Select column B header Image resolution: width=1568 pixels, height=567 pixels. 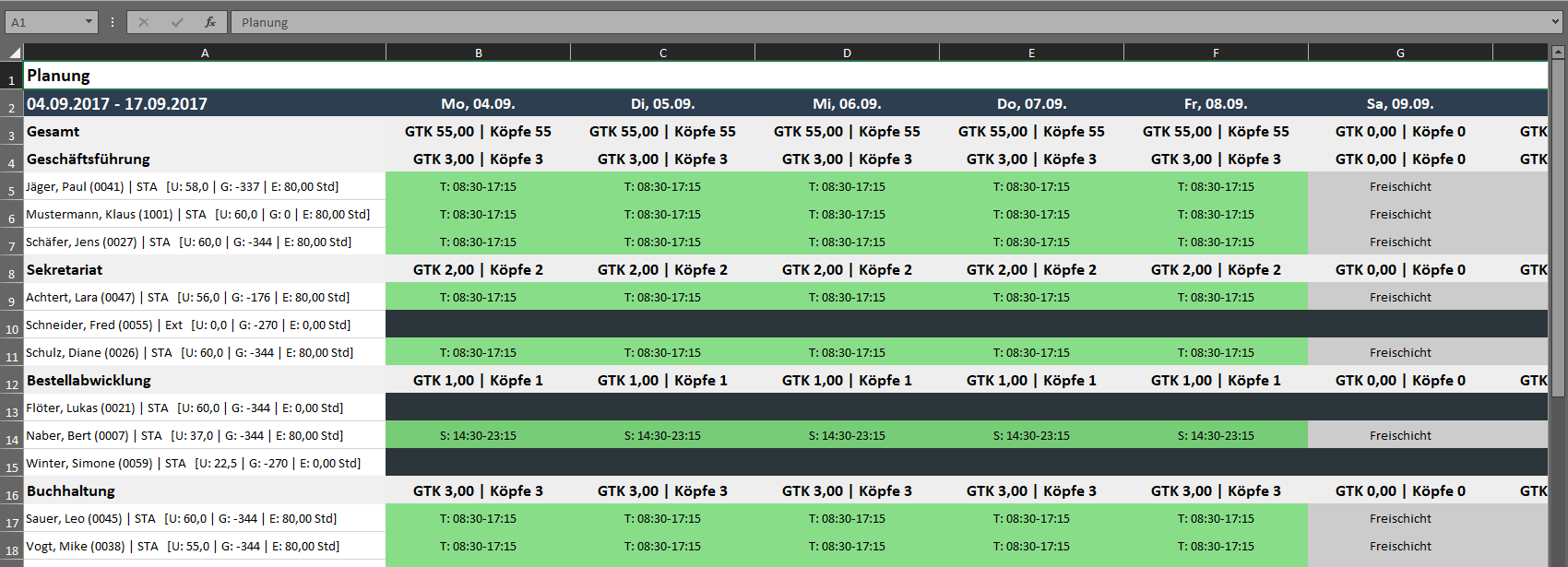click(478, 53)
